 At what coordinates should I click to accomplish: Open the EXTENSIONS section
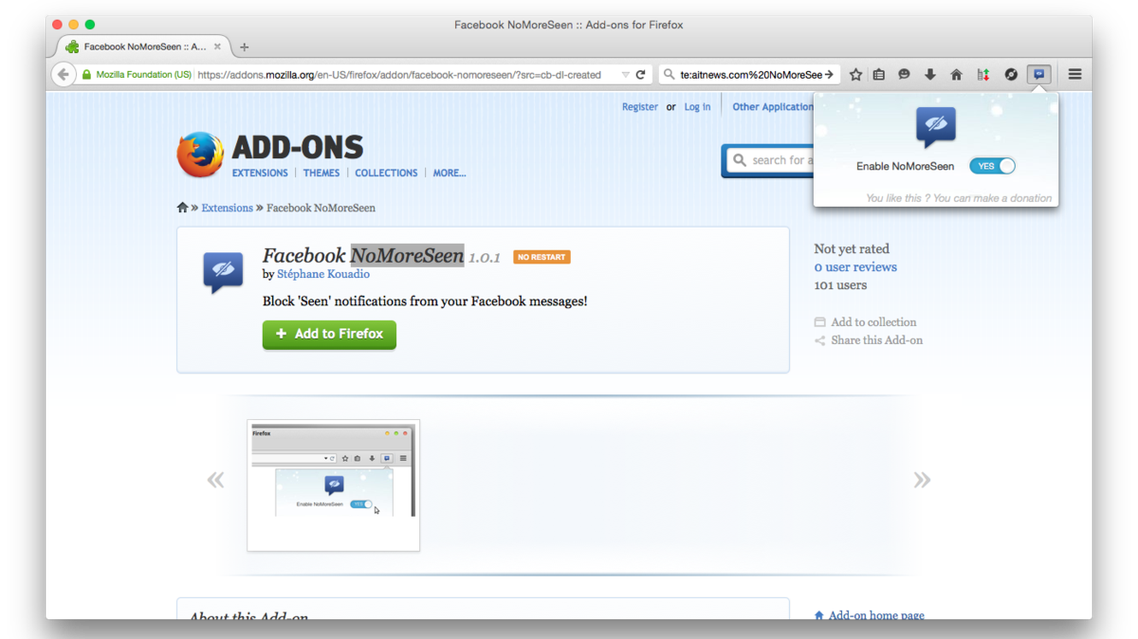(x=260, y=173)
